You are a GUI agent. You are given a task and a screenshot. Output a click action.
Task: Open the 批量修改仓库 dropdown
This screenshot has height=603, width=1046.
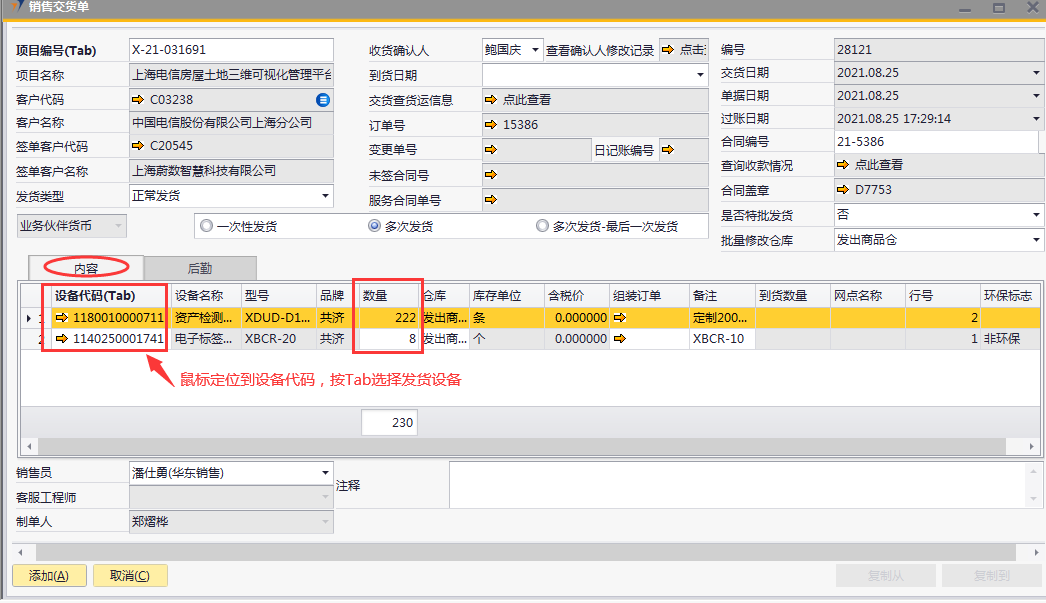pos(1036,240)
